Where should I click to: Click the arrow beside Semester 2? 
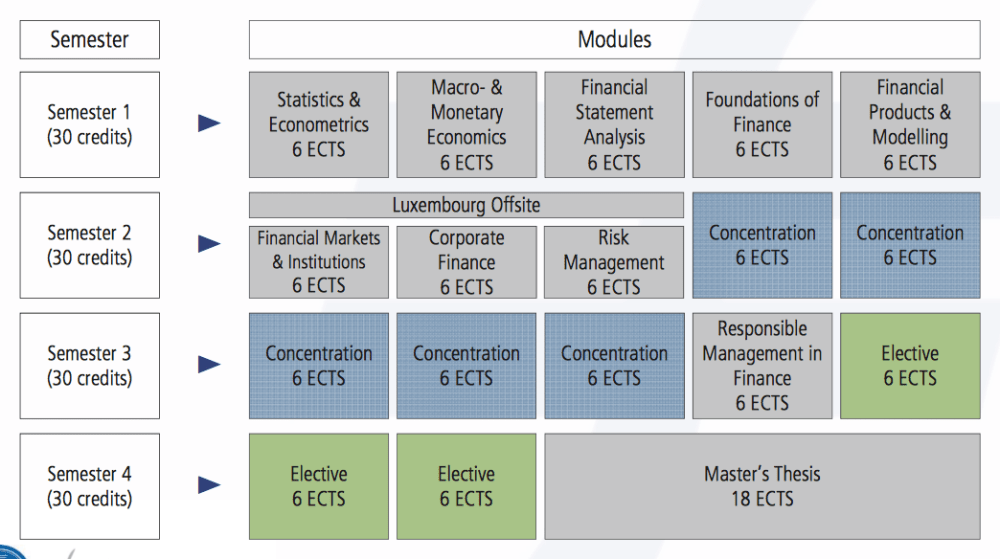coord(209,244)
